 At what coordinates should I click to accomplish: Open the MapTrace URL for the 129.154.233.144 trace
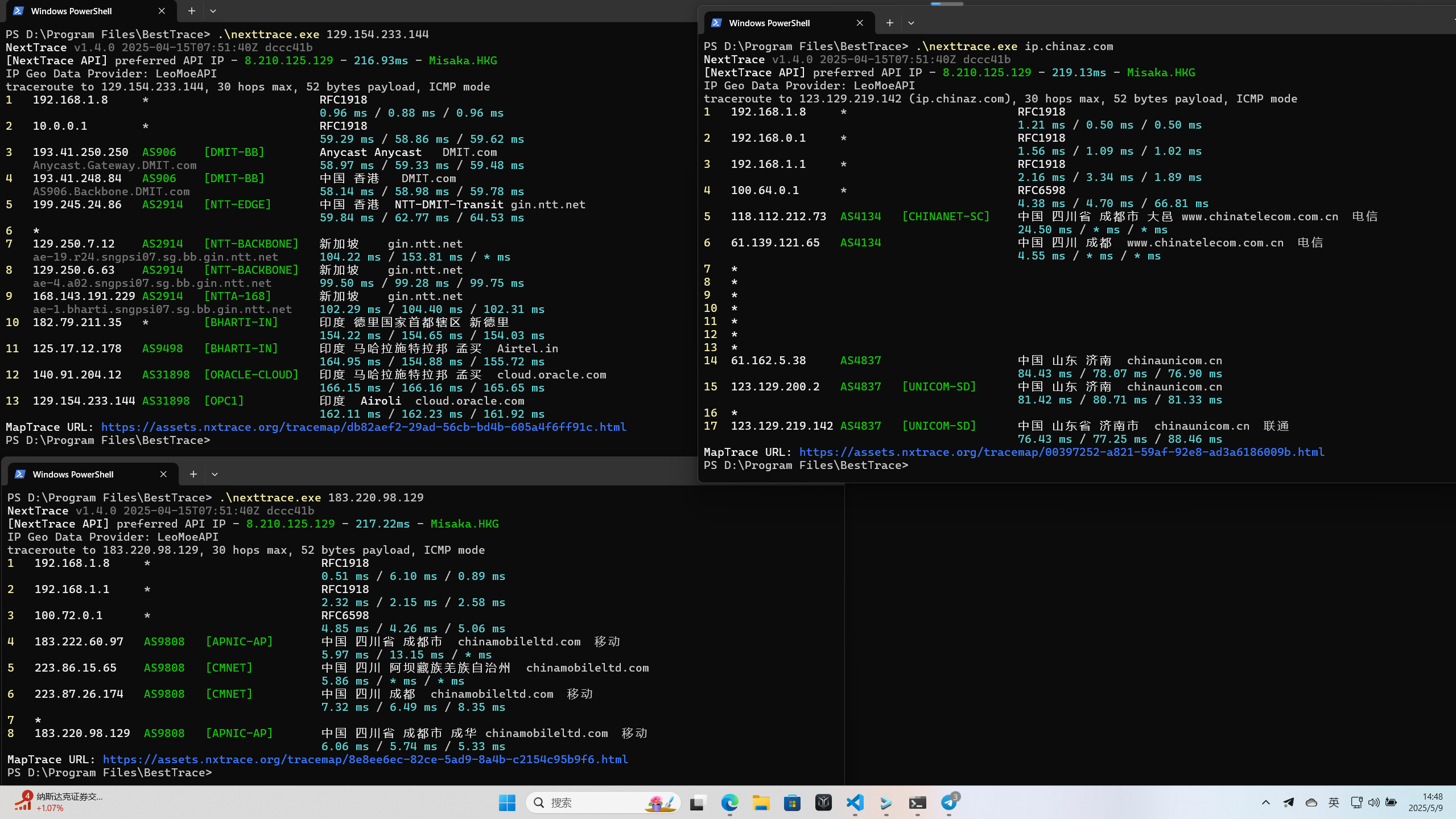click(364, 427)
